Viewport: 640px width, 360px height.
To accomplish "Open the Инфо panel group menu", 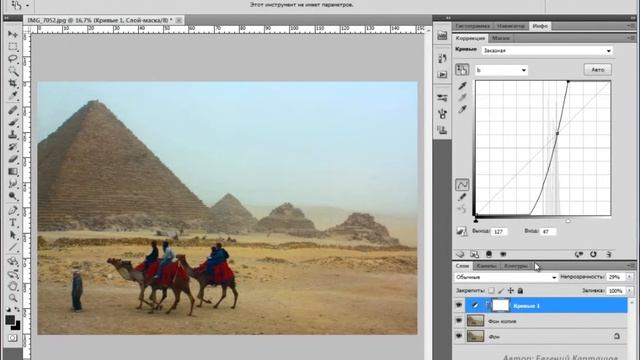I will click(631, 26).
